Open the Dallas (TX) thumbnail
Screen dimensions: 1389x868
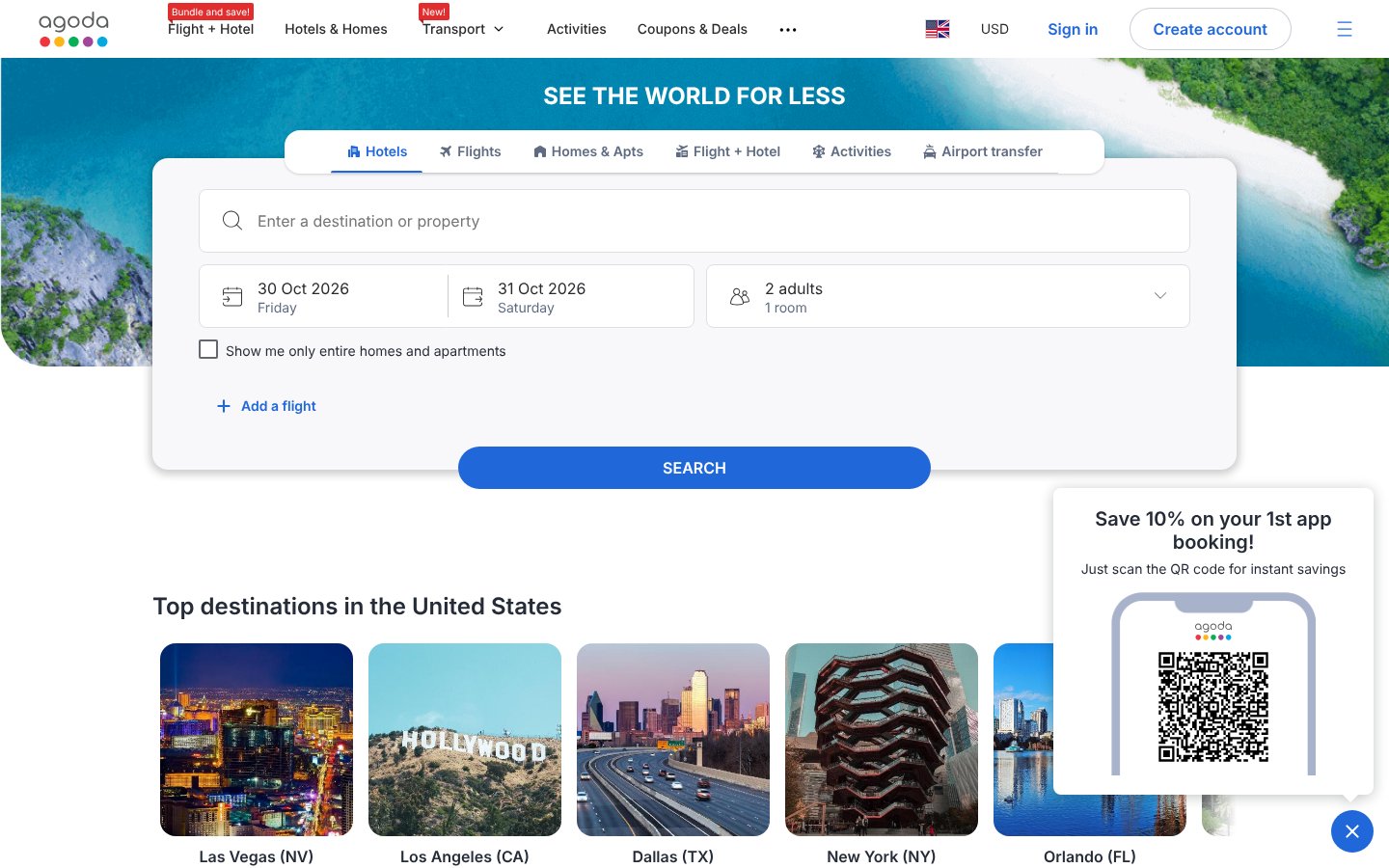point(673,740)
